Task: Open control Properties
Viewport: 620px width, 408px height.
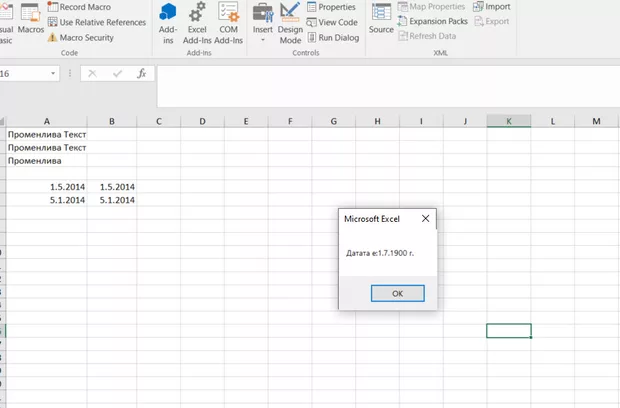Action: [x=331, y=7]
